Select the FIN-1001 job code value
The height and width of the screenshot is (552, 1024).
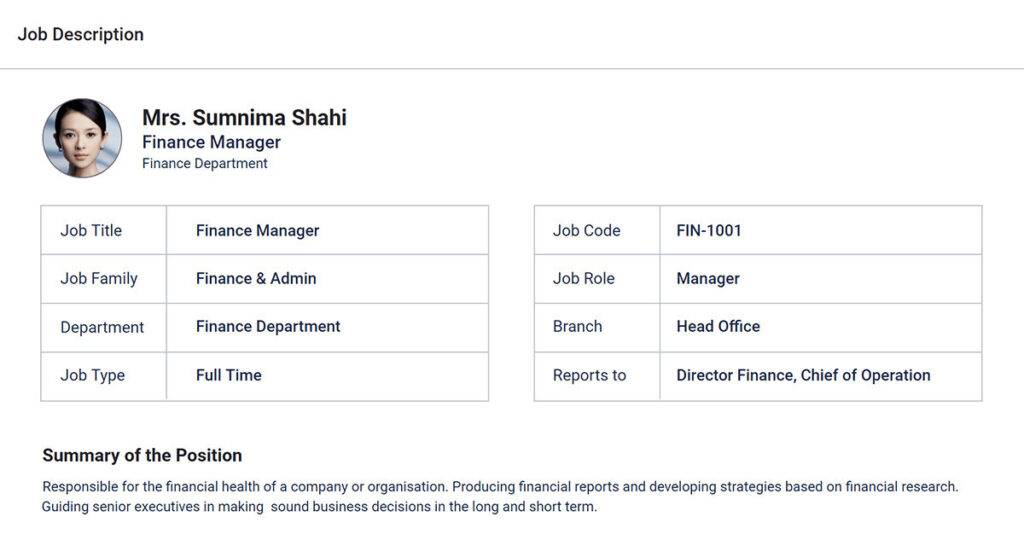click(x=709, y=230)
